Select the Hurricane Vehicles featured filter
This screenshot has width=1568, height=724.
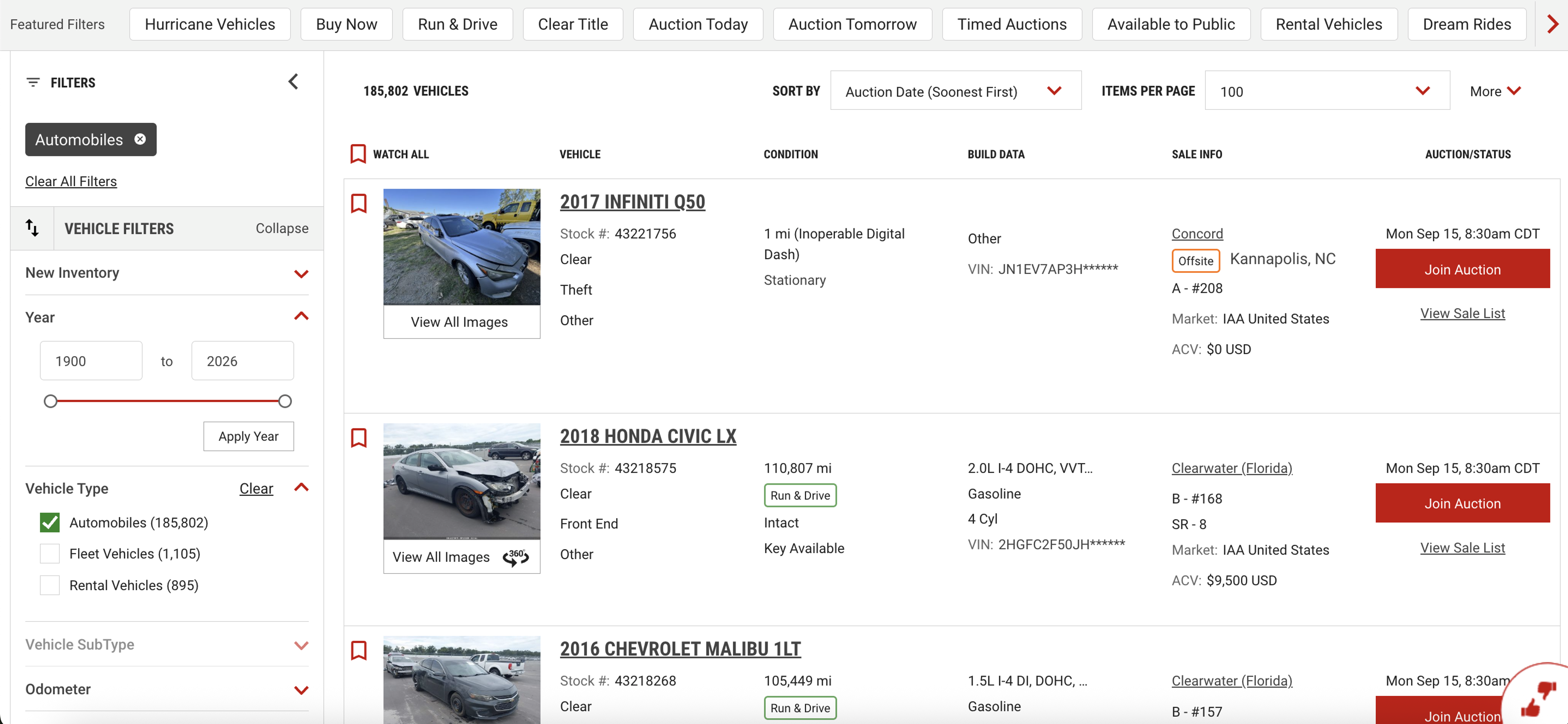[x=209, y=25]
